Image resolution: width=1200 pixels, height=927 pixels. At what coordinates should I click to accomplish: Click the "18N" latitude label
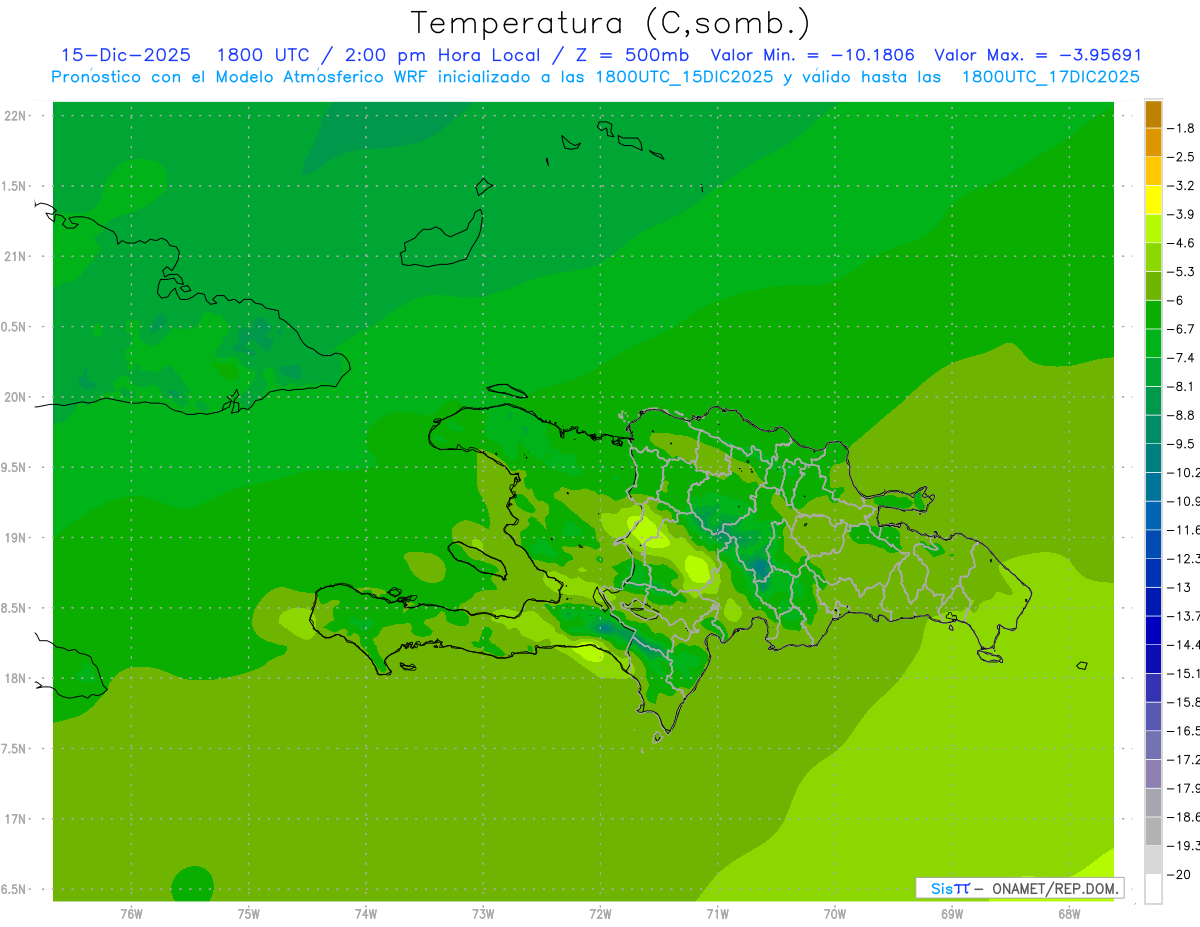coord(17,678)
